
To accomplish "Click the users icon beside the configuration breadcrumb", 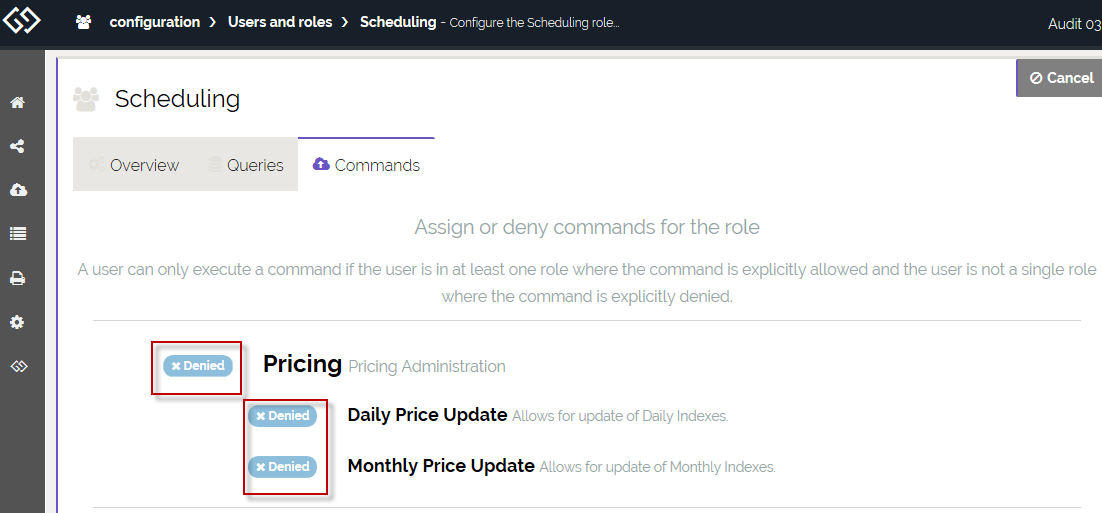I will [x=85, y=22].
